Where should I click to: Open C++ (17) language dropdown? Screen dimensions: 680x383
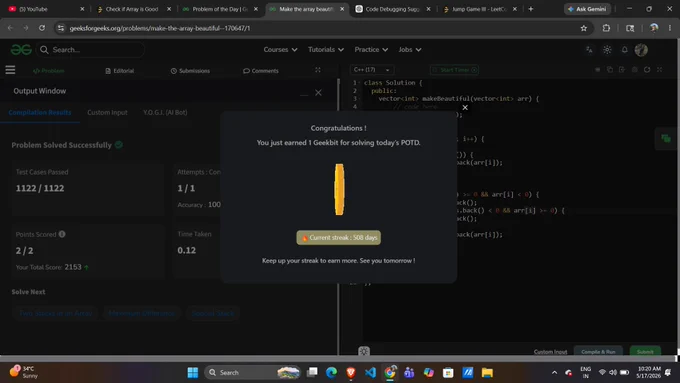point(372,70)
